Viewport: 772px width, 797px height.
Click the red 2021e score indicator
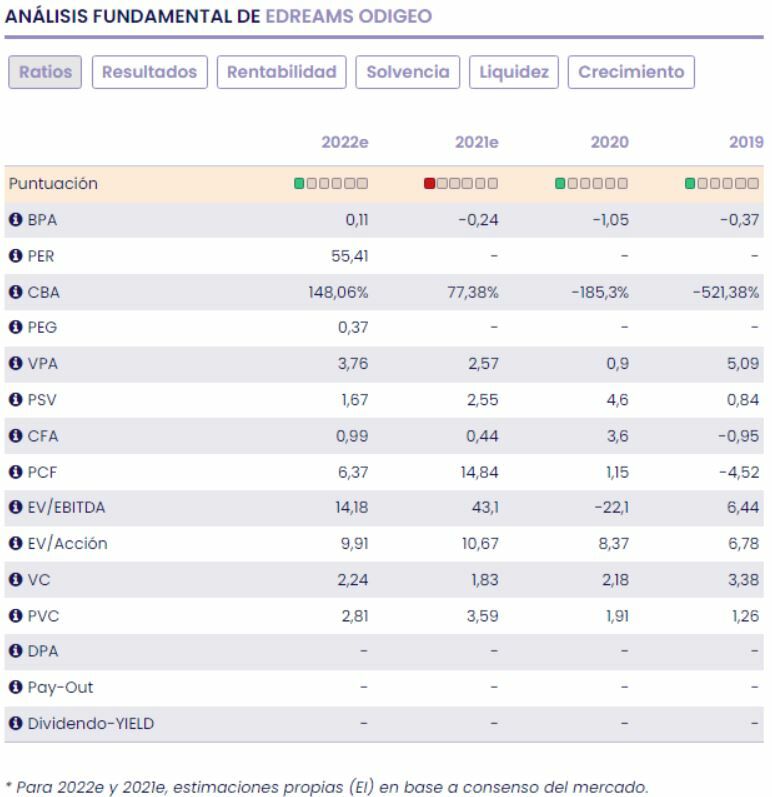click(x=430, y=184)
